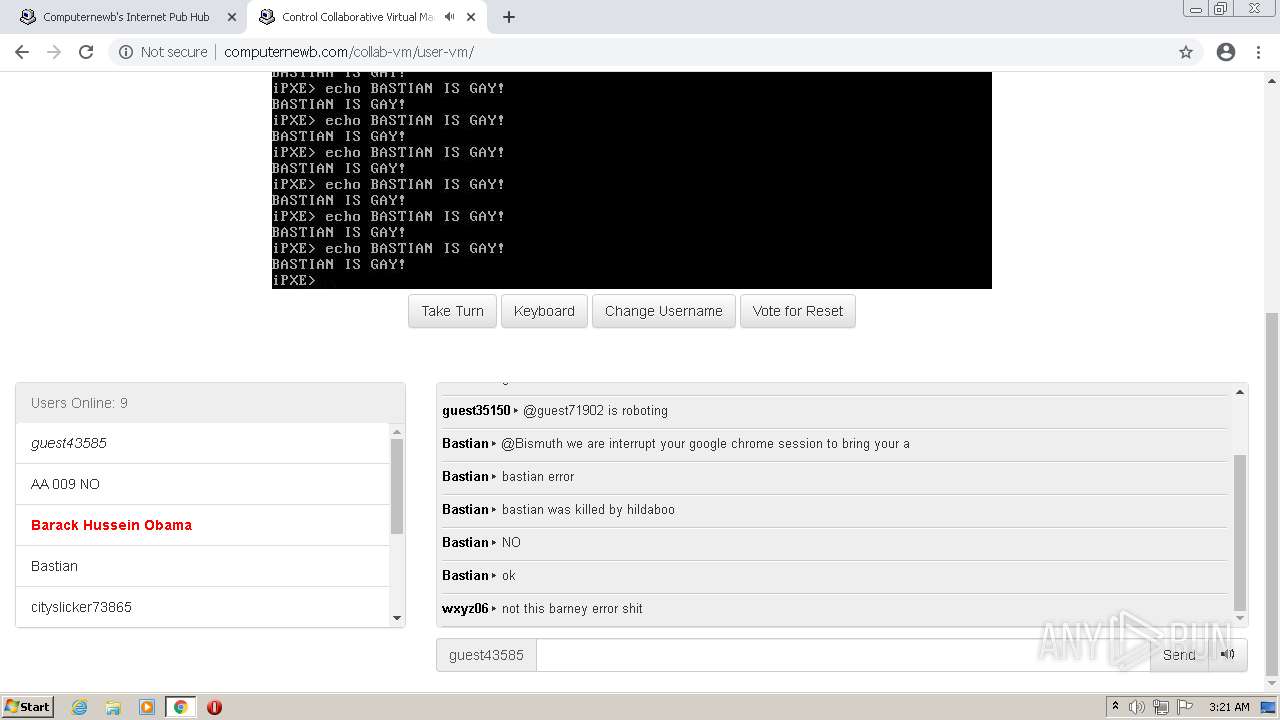Click the taskbar clock 3:21 AM
This screenshot has width=1280, height=720.
pos(1229,707)
